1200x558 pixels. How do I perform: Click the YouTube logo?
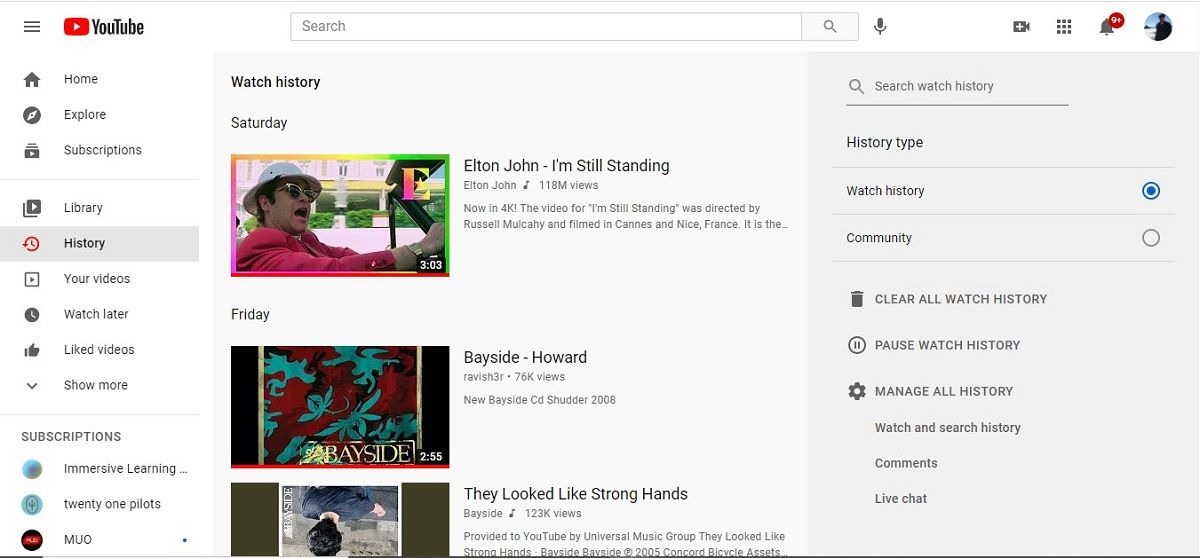[x=104, y=27]
